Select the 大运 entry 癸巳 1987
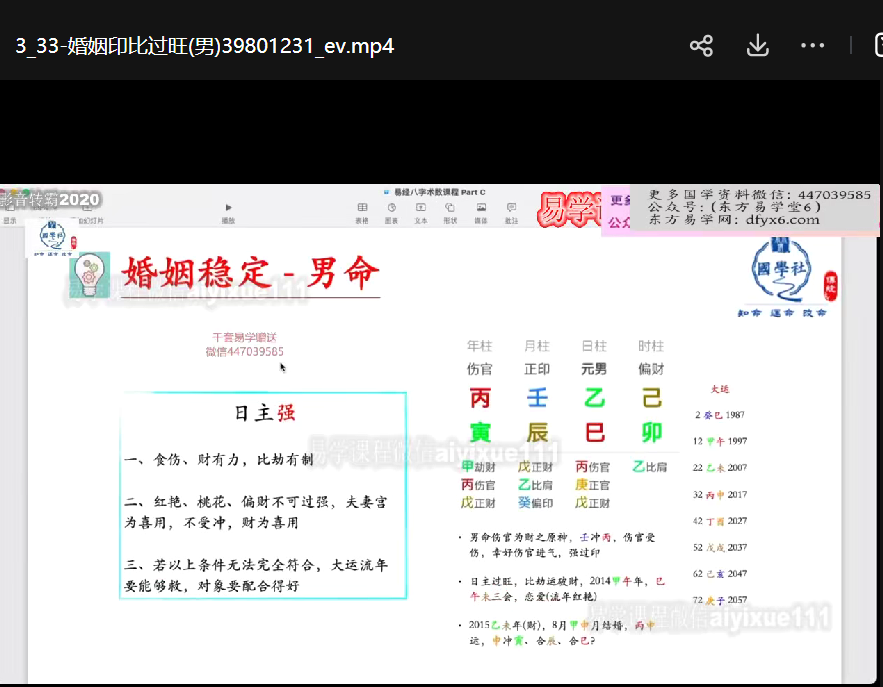Screen dimensions: 883x687 point(720,414)
